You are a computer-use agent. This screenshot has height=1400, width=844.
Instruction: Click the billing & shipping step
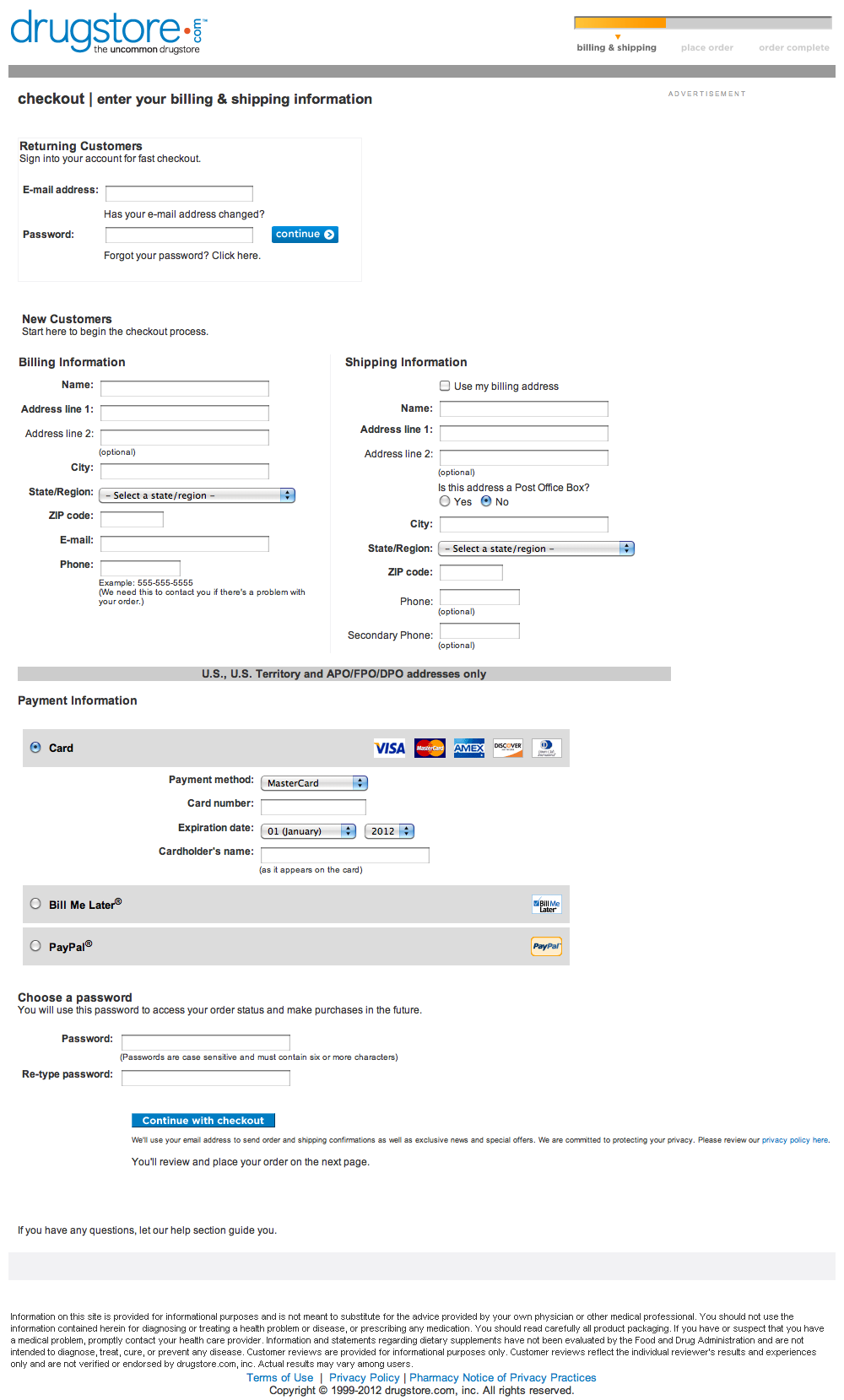tap(616, 47)
